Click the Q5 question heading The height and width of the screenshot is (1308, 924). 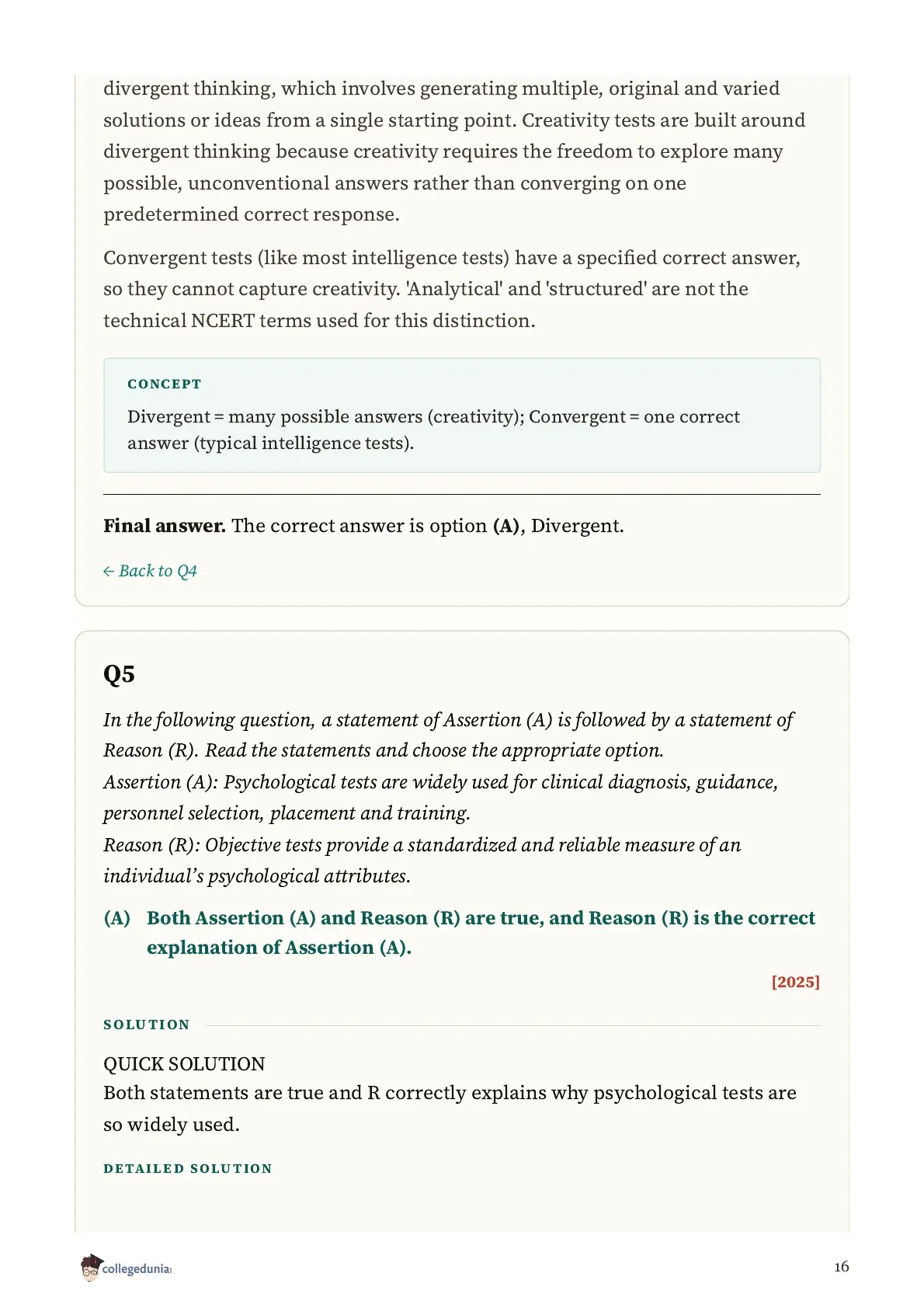pyautogui.click(x=119, y=673)
